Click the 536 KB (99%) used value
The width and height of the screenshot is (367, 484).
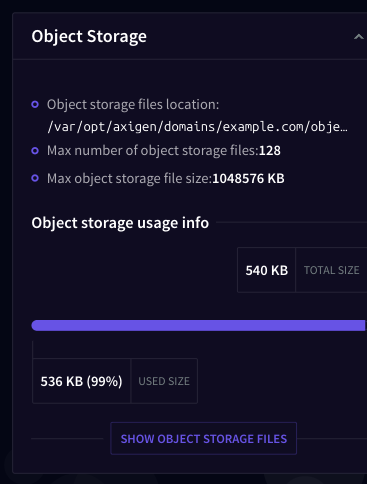point(82,381)
